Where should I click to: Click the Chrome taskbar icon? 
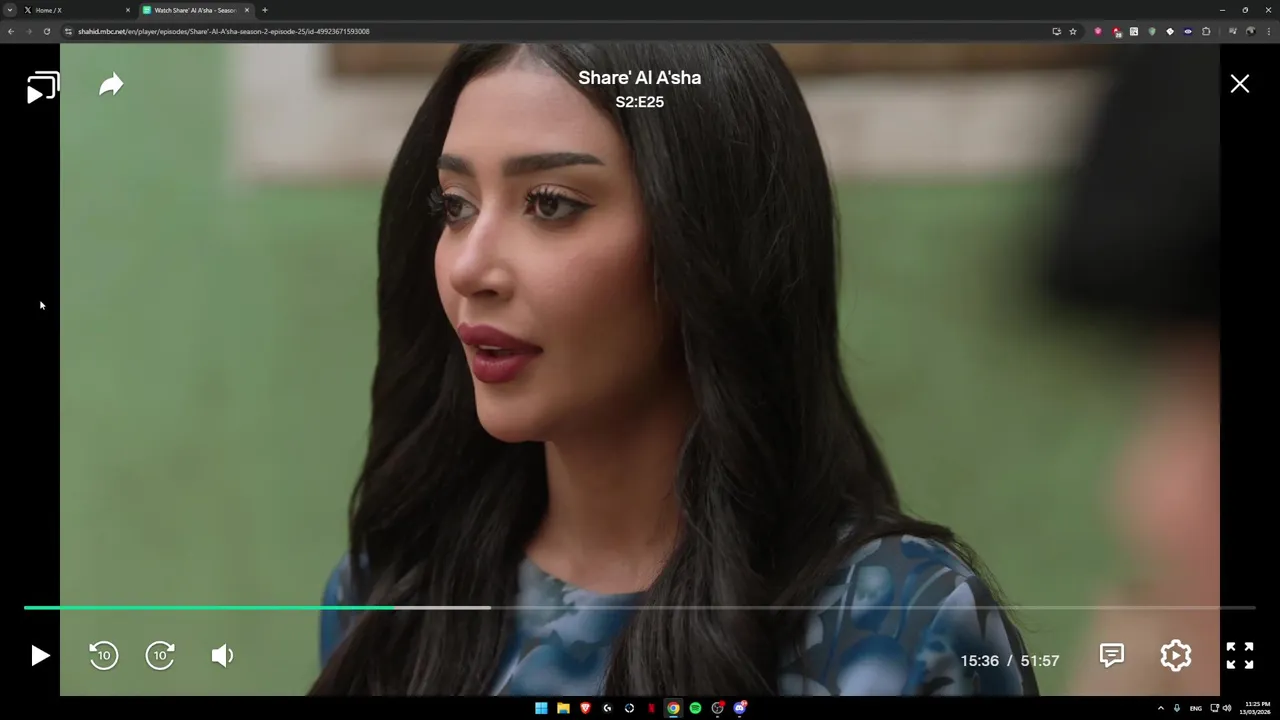click(x=673, y=708)
